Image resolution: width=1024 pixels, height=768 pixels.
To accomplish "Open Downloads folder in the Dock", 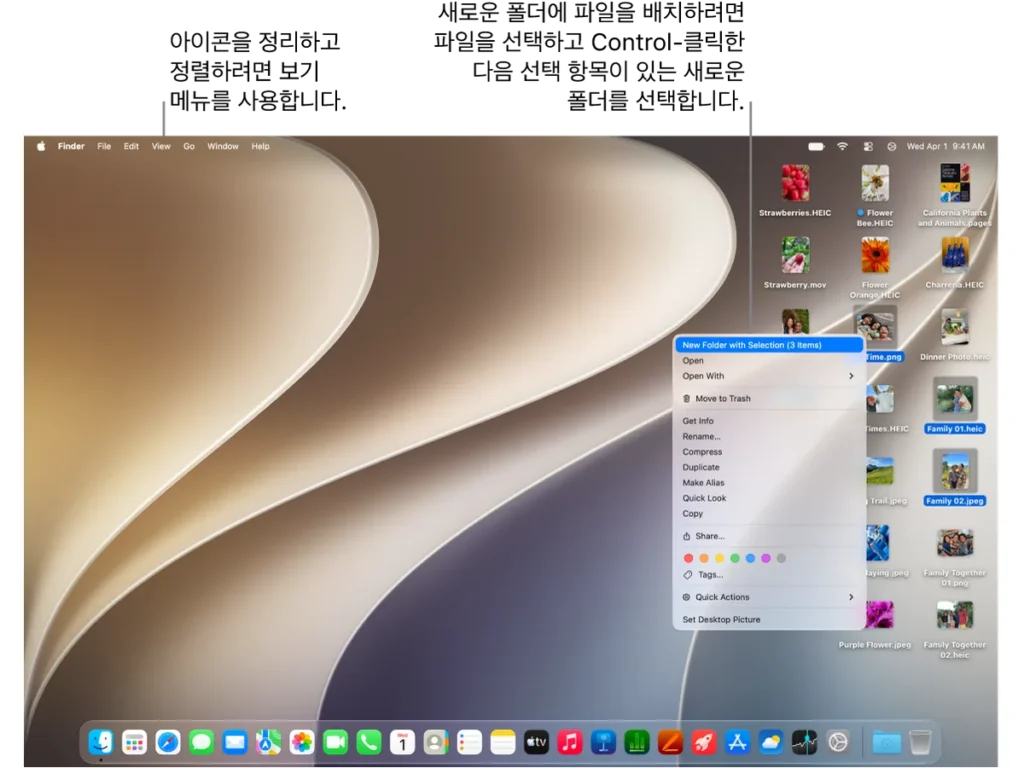I will [x=887, y=743].
